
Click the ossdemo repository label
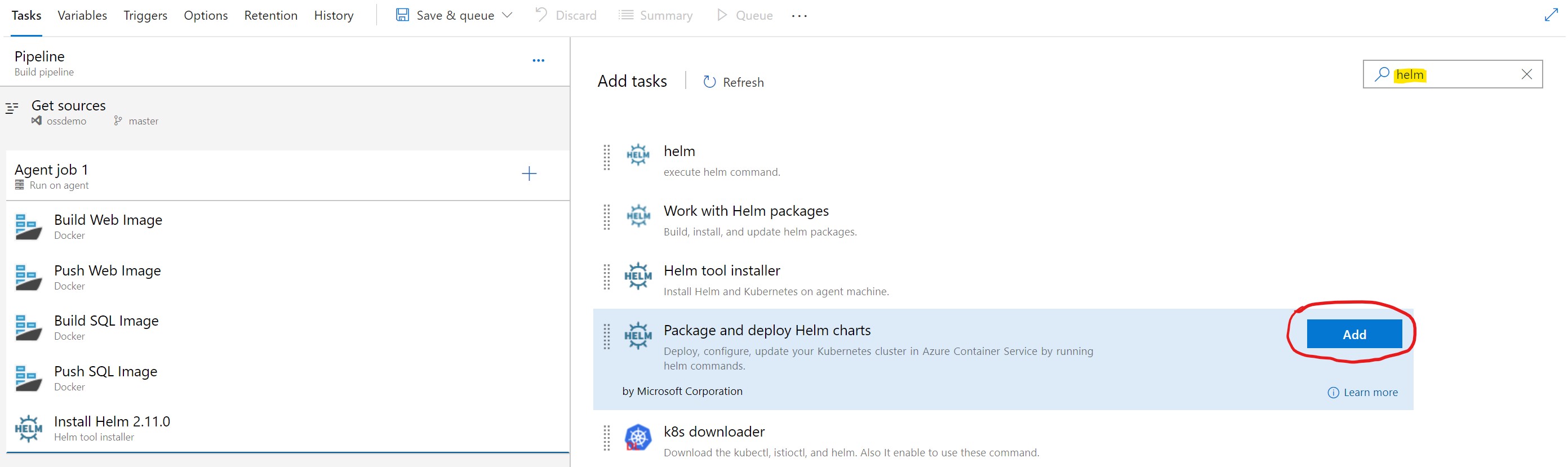pos(59,121)
